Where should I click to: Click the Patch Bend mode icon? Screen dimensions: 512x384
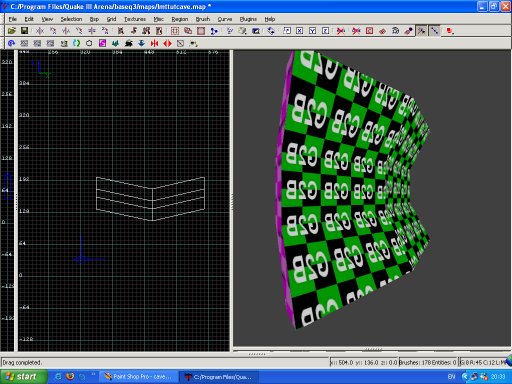[x=395, y=31]
